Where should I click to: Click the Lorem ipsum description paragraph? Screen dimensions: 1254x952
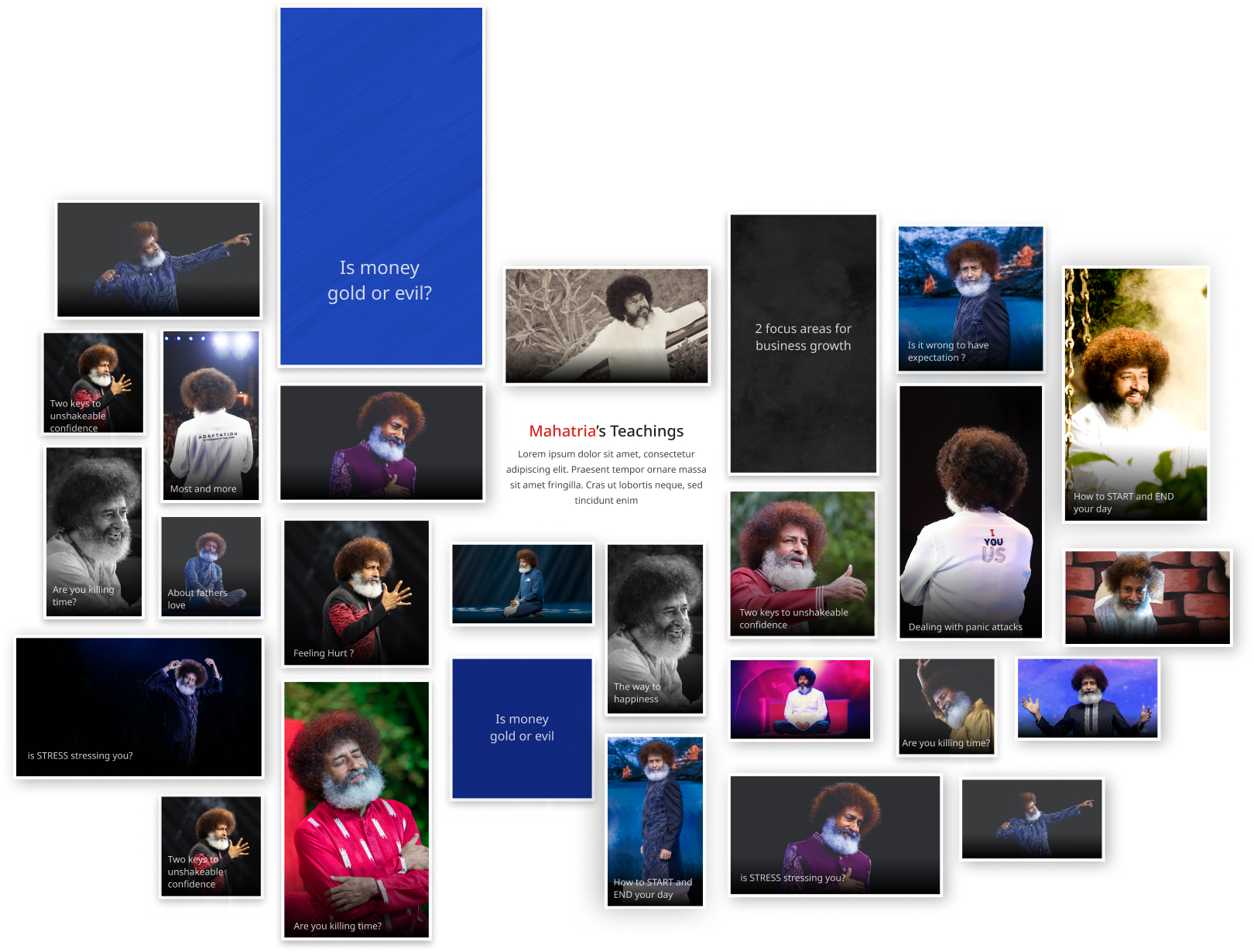click(606, 478)
